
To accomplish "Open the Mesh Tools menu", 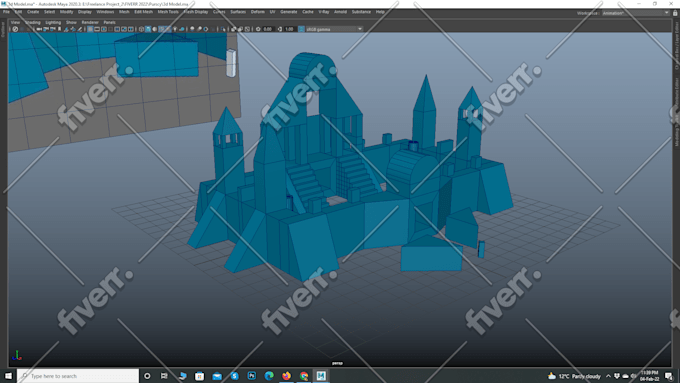I will [168, 12].
